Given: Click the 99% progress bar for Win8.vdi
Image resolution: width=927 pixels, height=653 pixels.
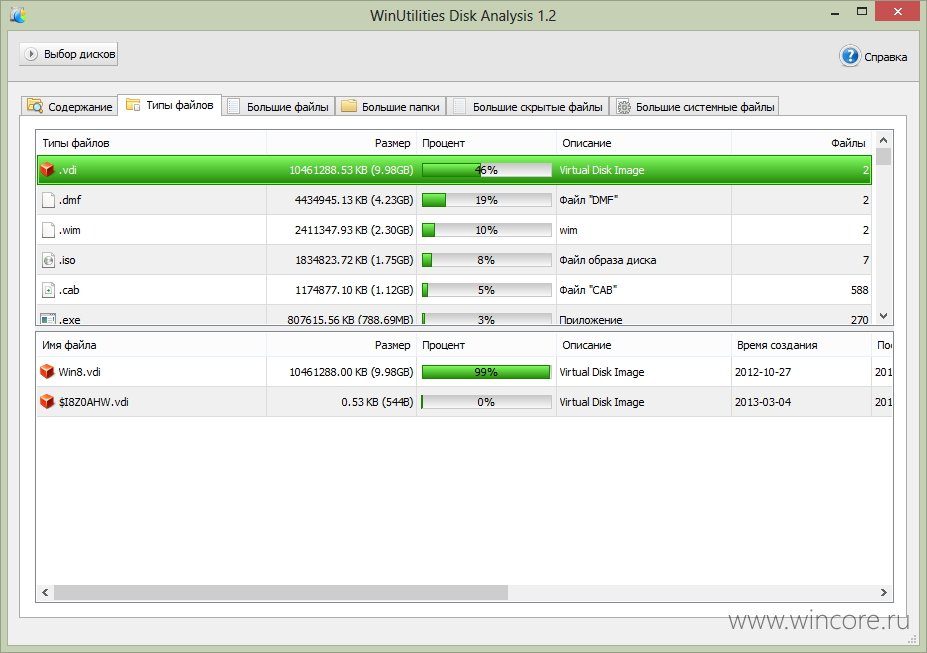Looking at the screenshot, I should click(487, 372).
